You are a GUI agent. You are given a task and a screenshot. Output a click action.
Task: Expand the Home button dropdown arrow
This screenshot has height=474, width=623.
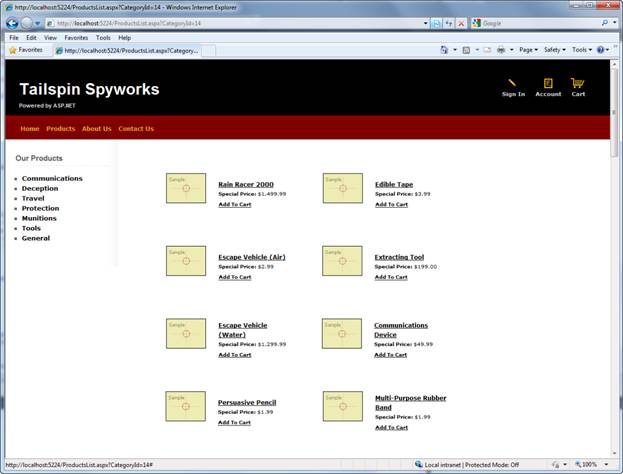tap(455, 50)
